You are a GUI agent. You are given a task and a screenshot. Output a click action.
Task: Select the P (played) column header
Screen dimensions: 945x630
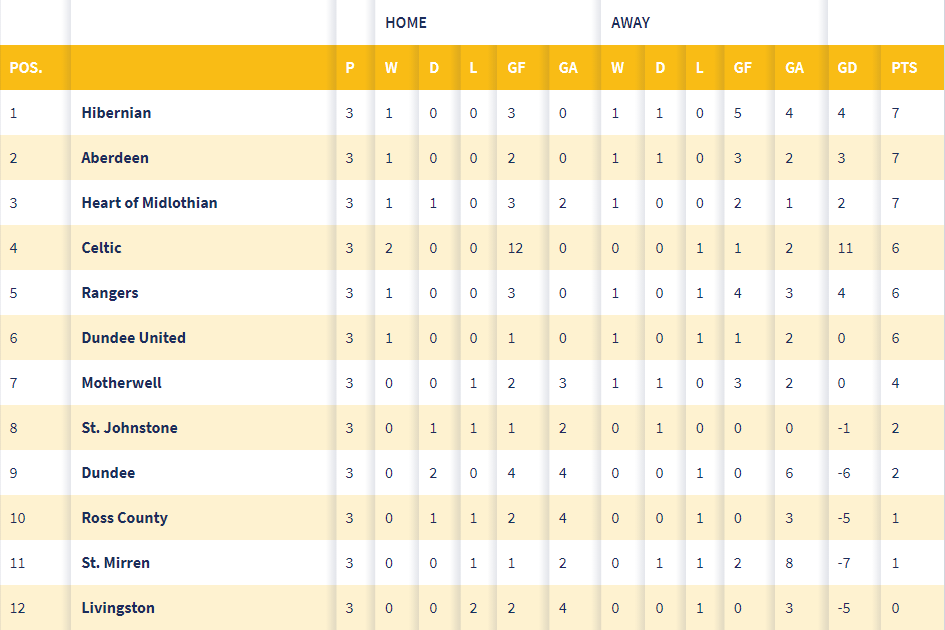point(350,68)
